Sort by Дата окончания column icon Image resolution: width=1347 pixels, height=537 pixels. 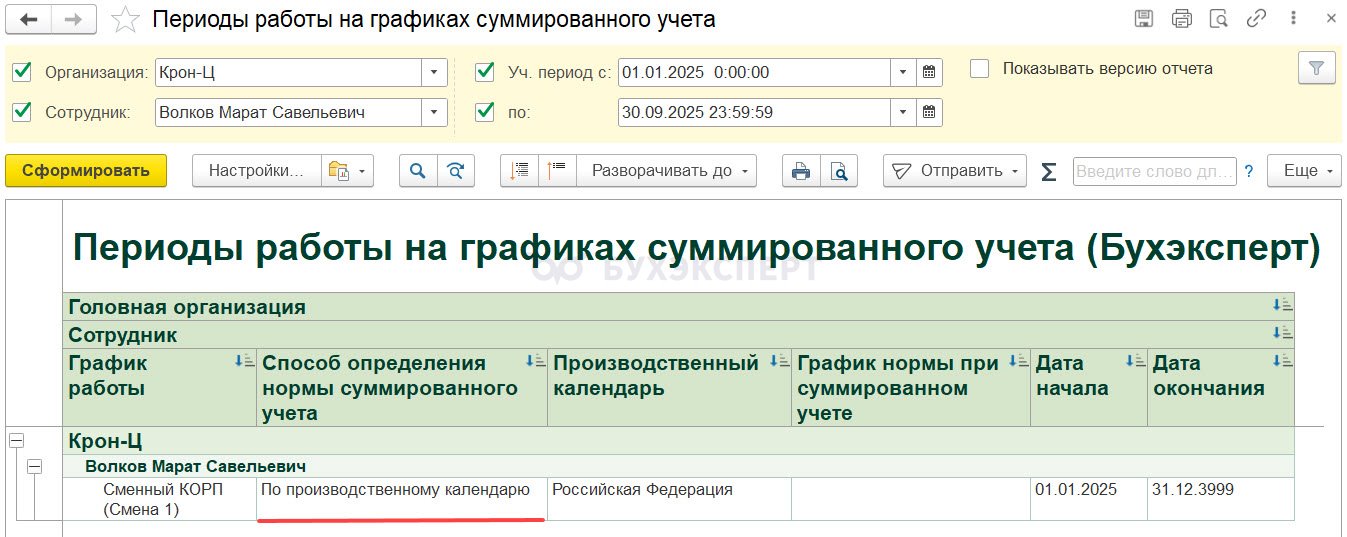(1282, 361)
